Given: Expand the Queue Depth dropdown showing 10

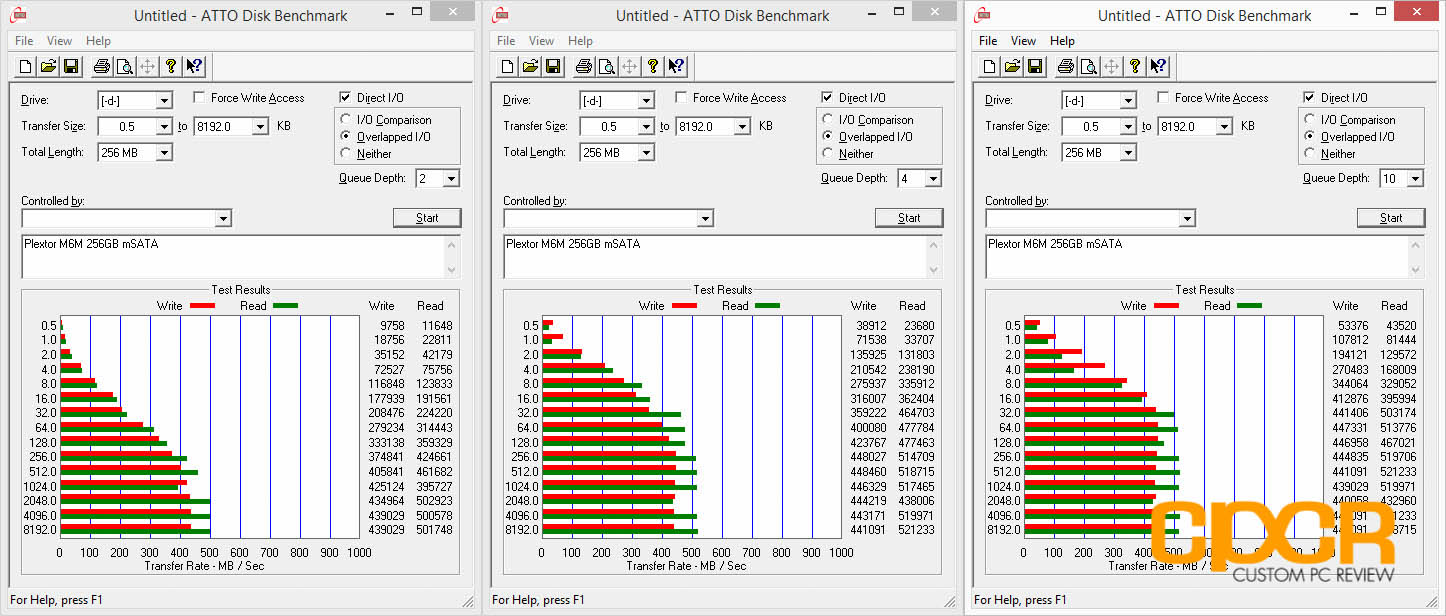Looking at the screenshot, I should pos(1415,178).
